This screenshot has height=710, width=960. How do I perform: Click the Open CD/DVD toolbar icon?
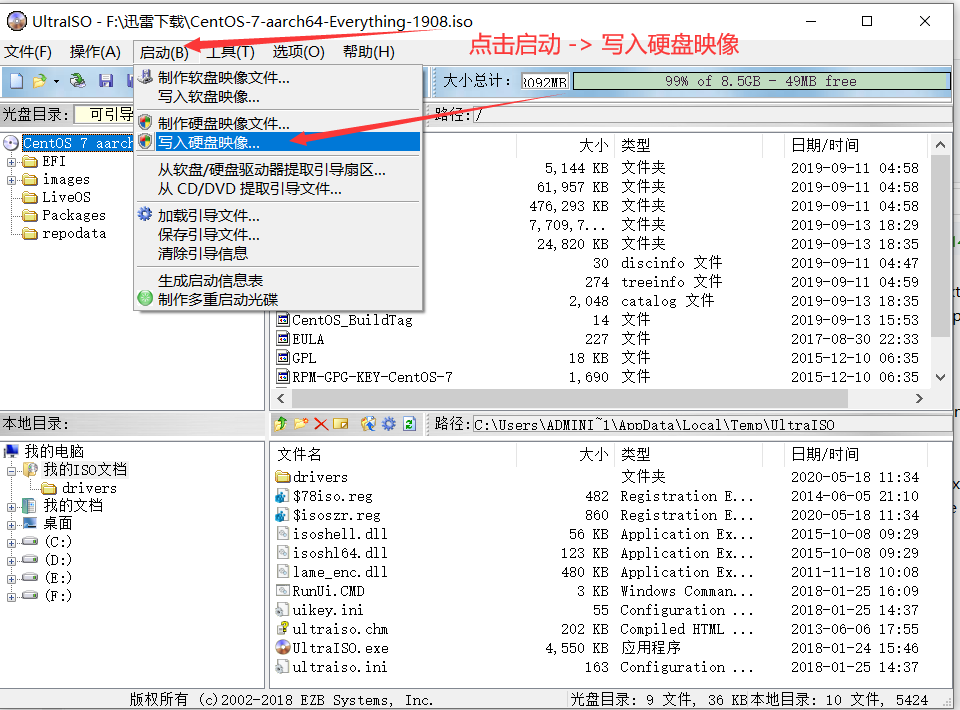click(78, 81)
